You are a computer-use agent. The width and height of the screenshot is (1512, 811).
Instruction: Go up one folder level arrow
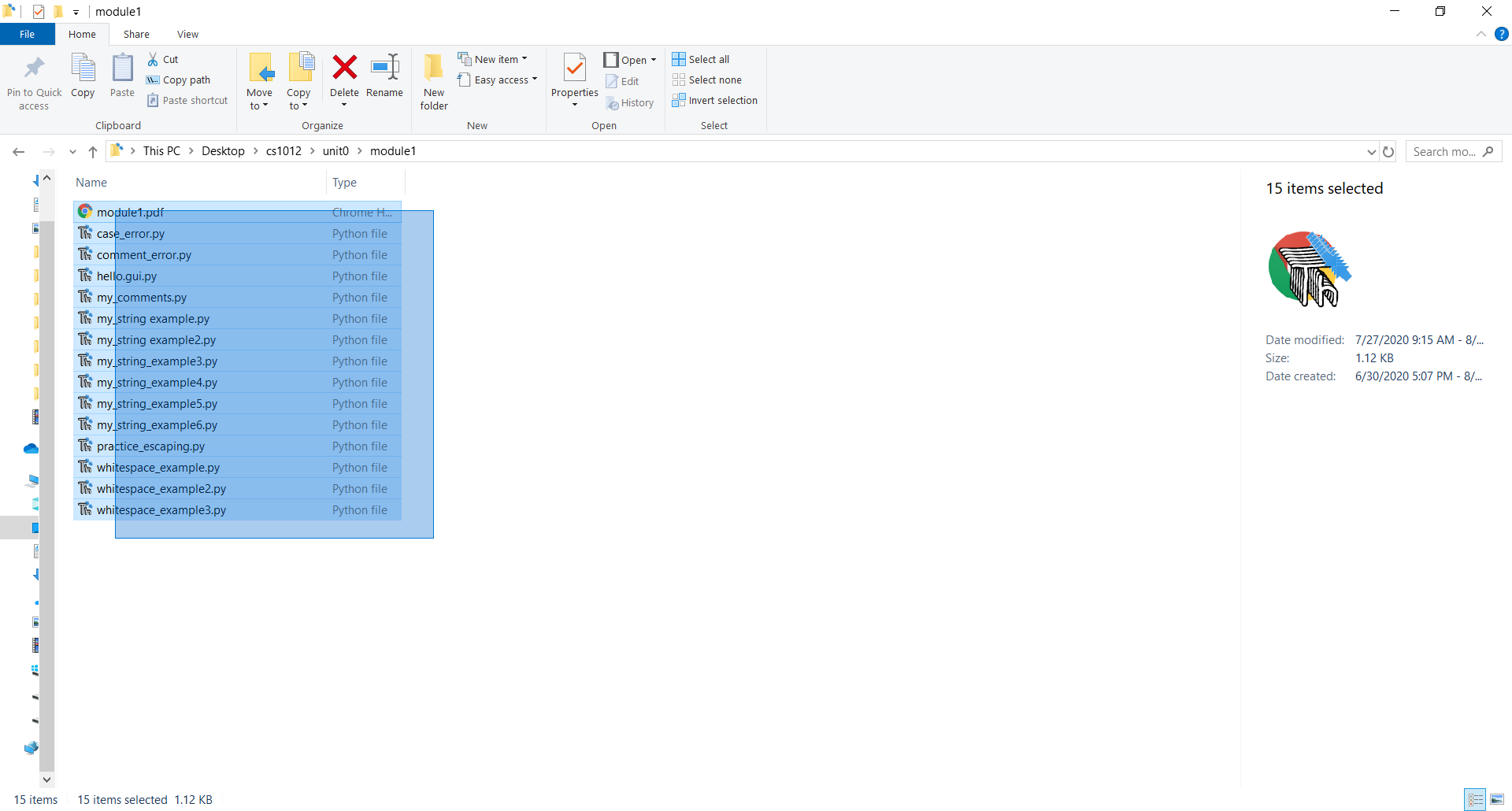93,152
